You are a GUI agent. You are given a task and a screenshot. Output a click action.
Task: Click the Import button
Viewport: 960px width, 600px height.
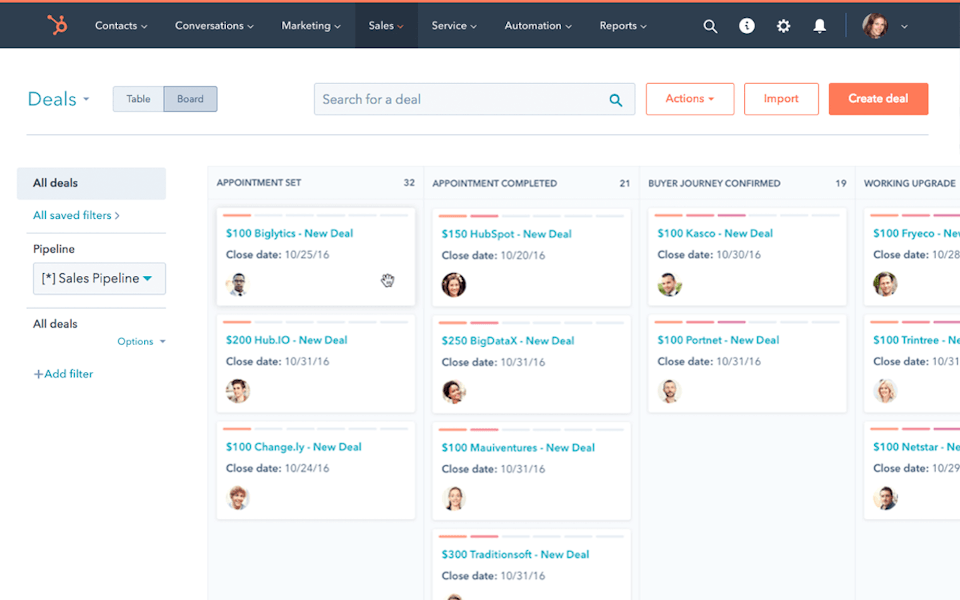[781, 99]
